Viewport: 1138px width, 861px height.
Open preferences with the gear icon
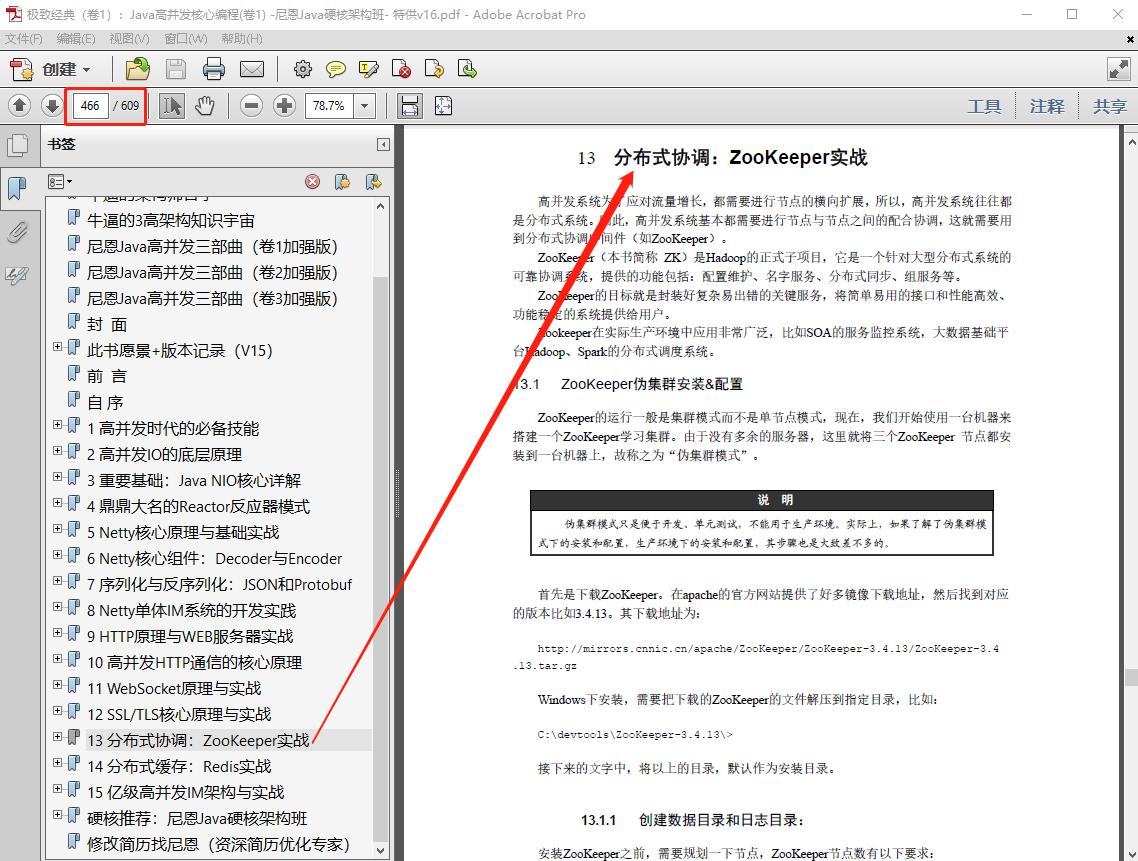303,70
